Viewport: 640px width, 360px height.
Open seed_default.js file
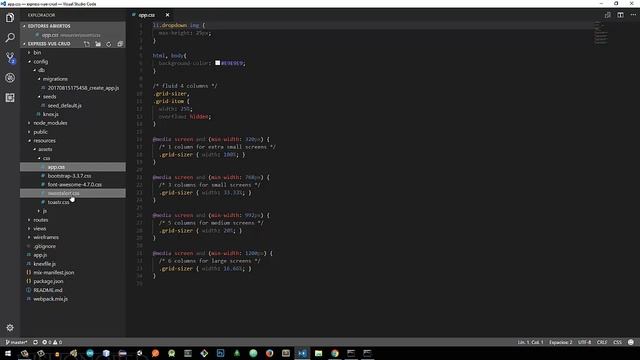[x=64, y=105]
